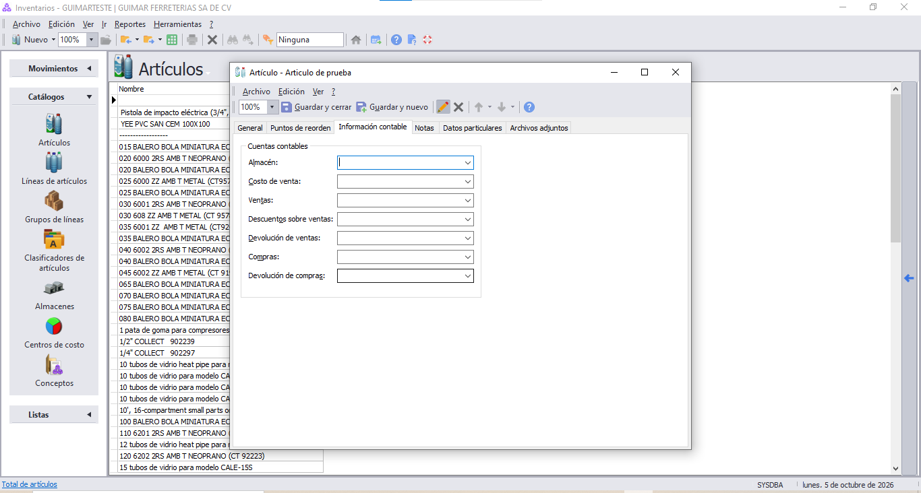The width and height of the screenshot is (921, 493).
Task: Switch to the Notas tab
Action: click(424, 128)
